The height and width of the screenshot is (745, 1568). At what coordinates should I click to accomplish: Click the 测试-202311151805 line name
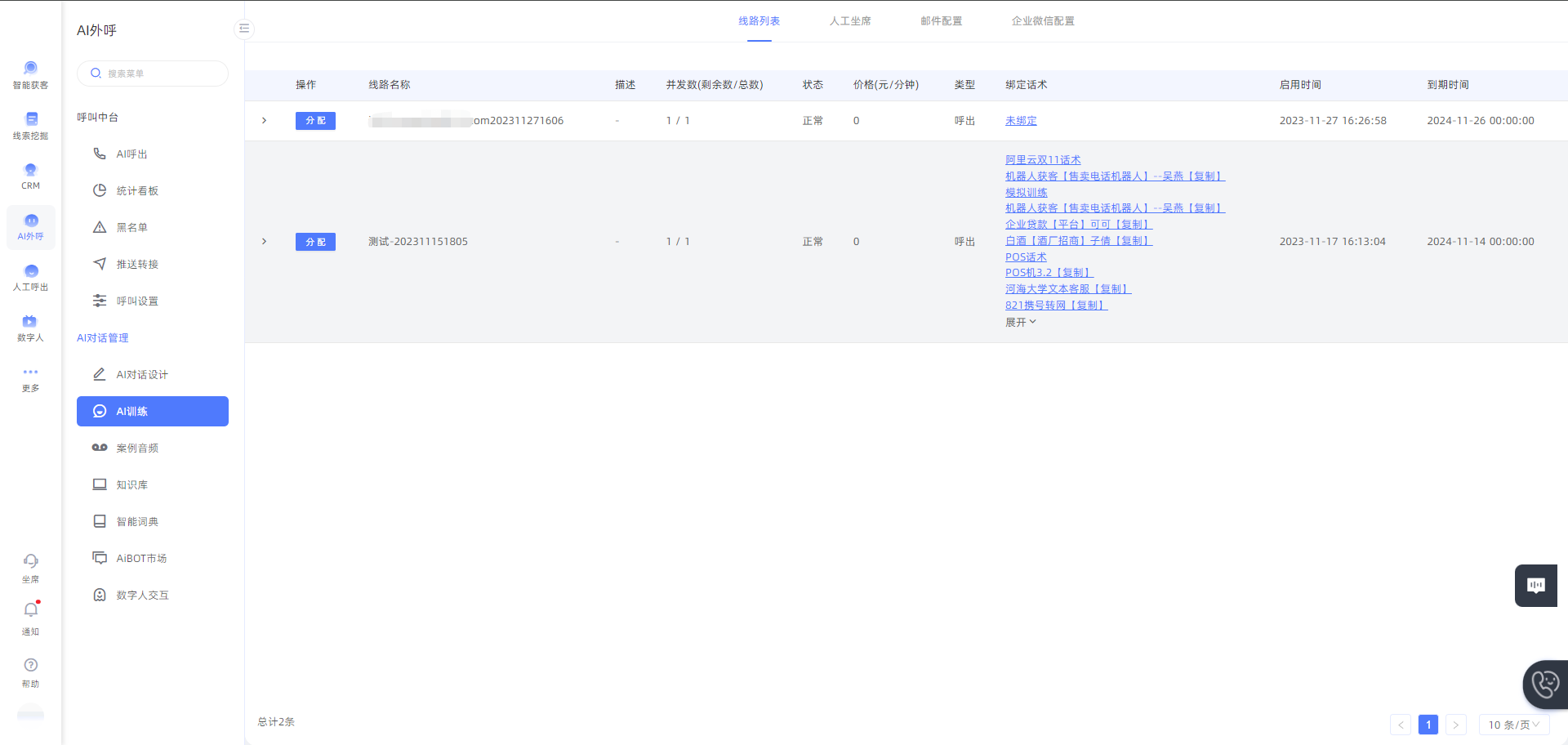tap(418, 242)
